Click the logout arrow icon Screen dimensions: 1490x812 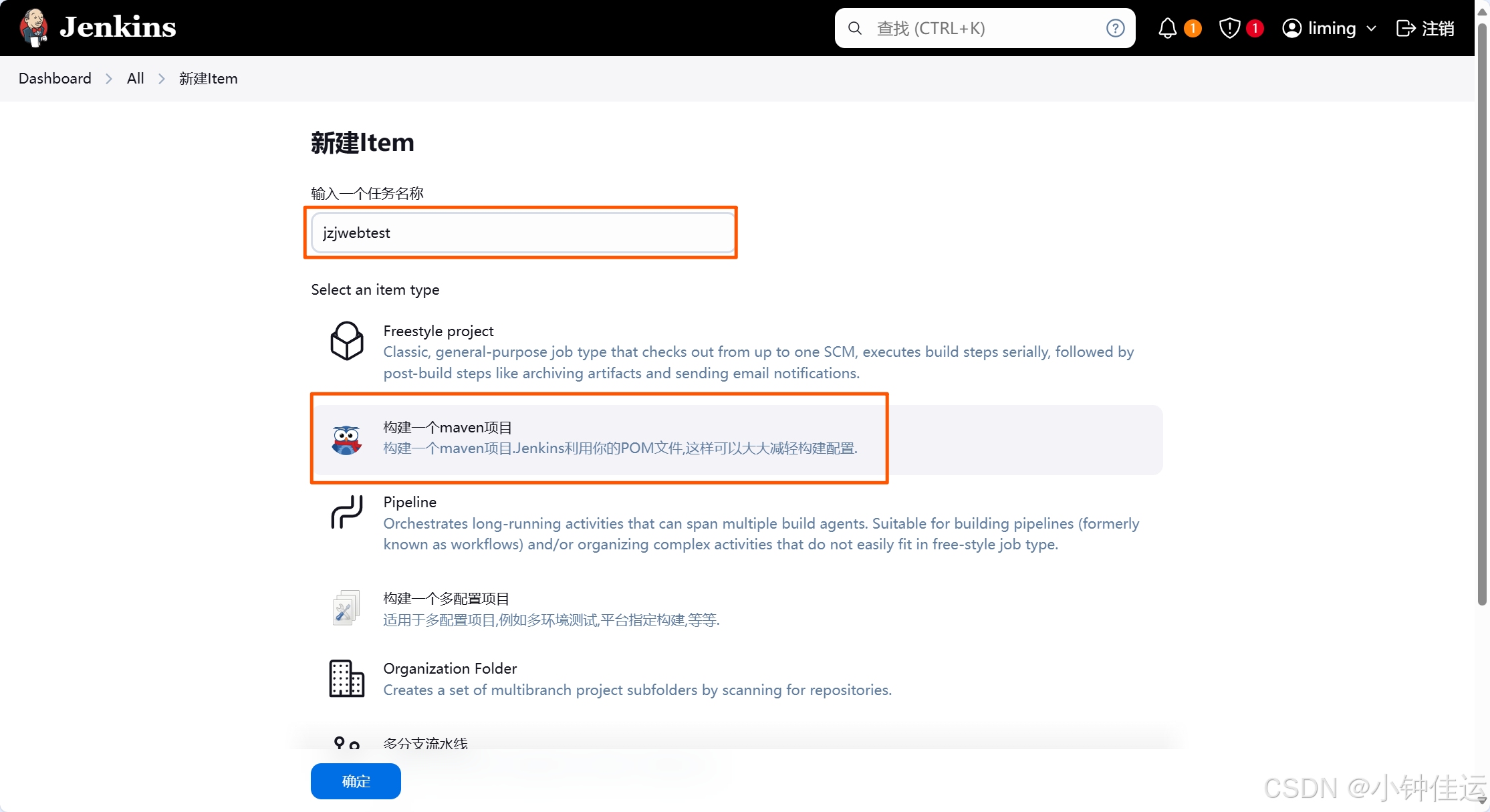tap(1405, 28)
